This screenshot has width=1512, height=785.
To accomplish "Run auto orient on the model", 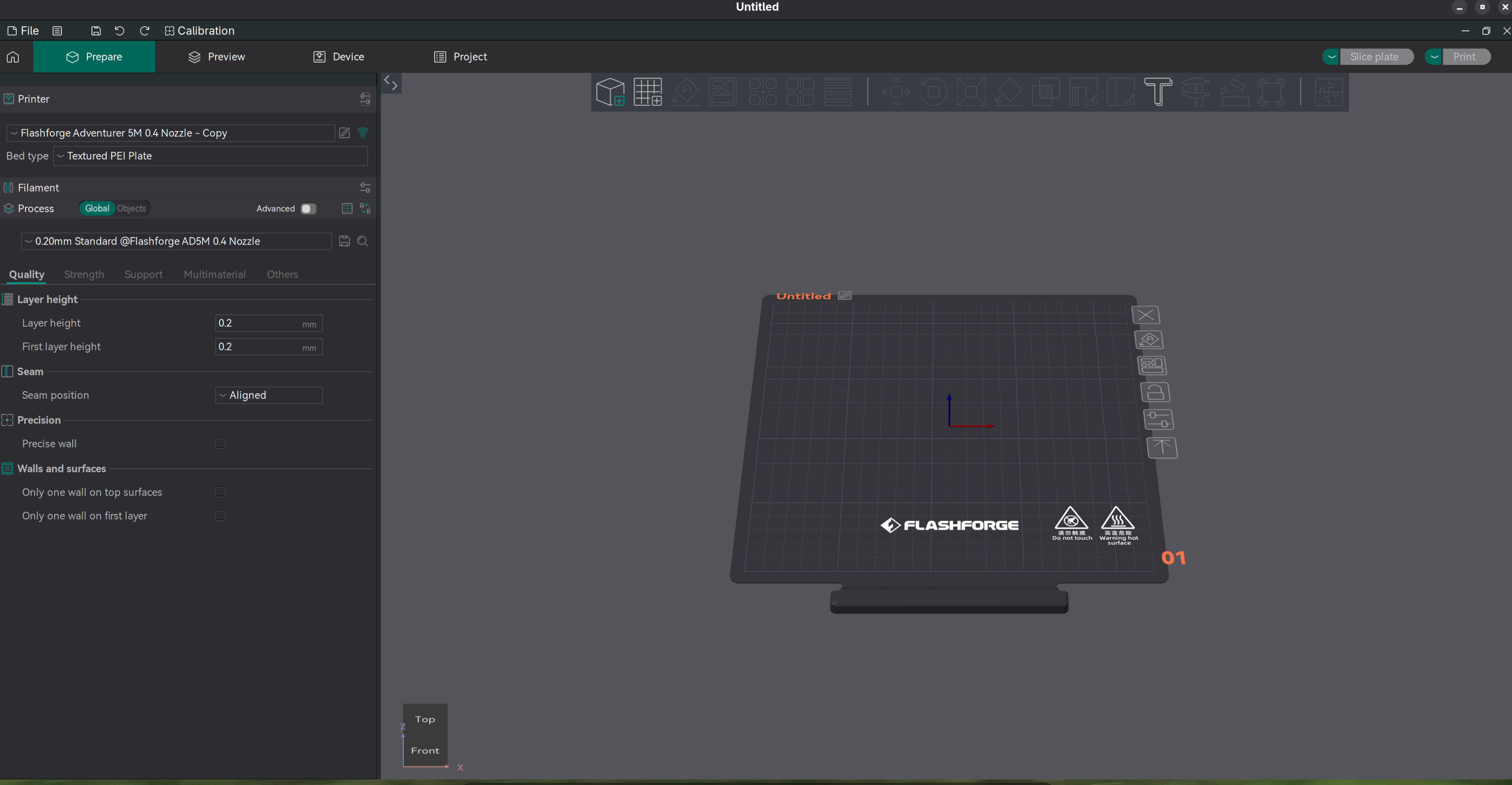I will (684, 91).
